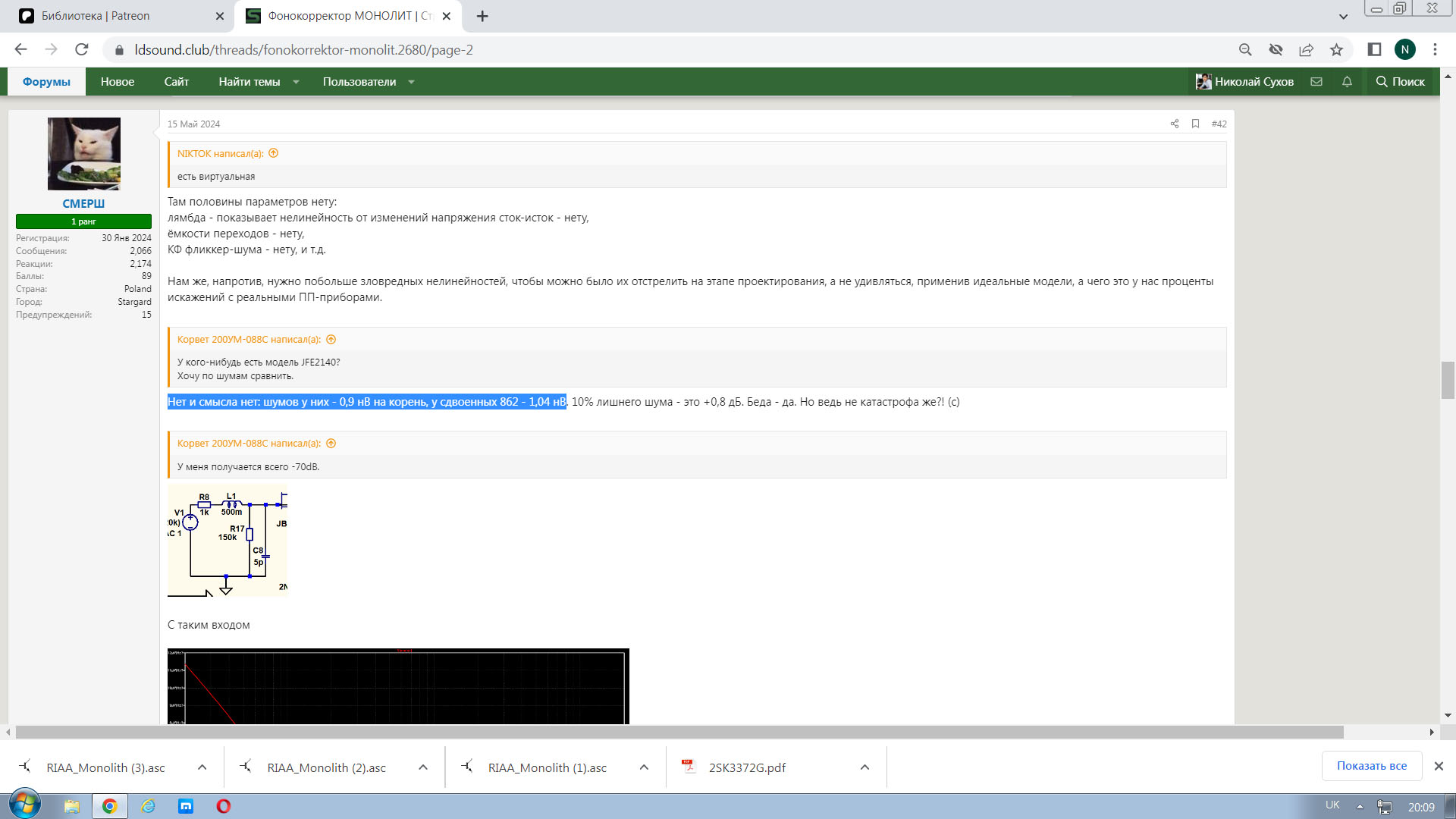
Task: Close the downloads bar
Action: click(x=1439, y=767)
